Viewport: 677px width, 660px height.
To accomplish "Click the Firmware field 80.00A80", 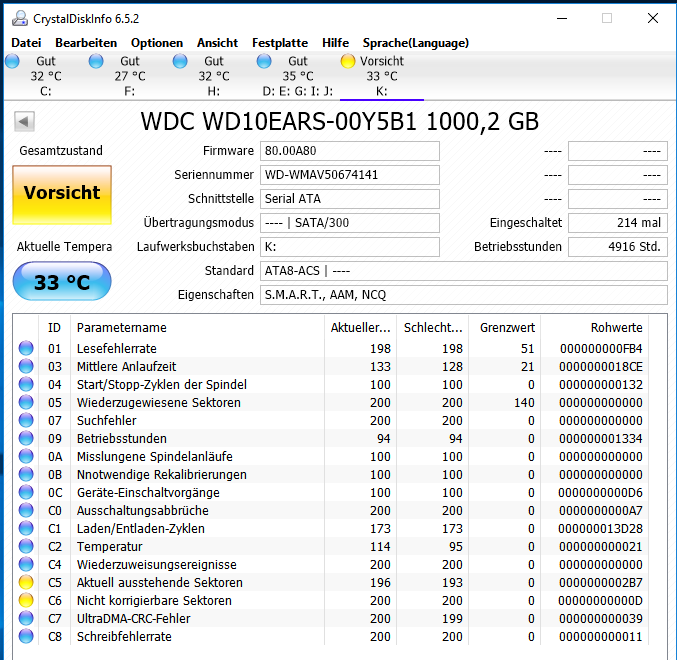I will click(x=350, y=151).
